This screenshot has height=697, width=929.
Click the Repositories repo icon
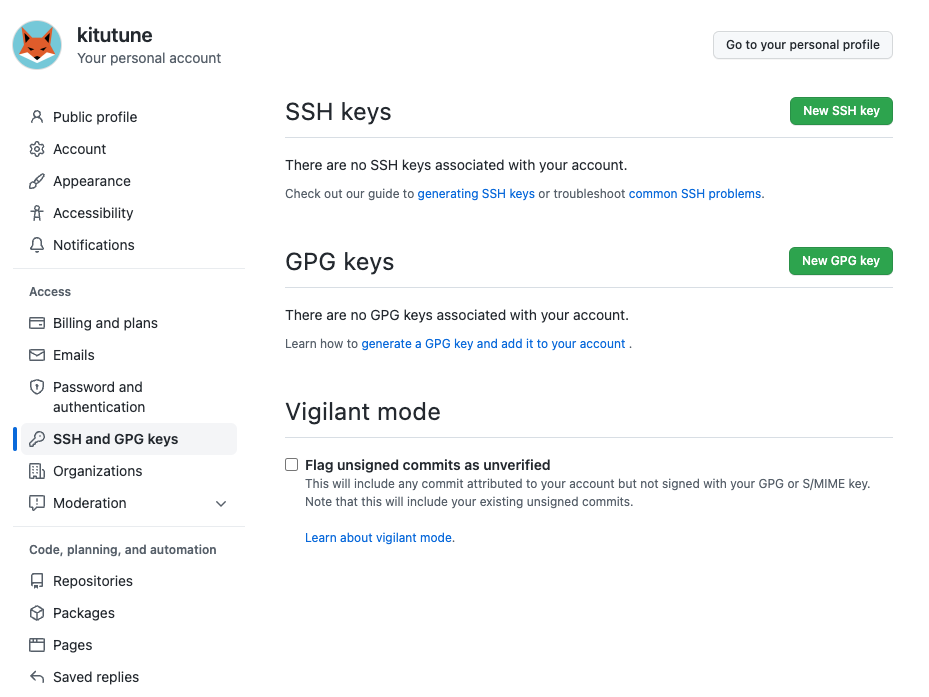35,581
